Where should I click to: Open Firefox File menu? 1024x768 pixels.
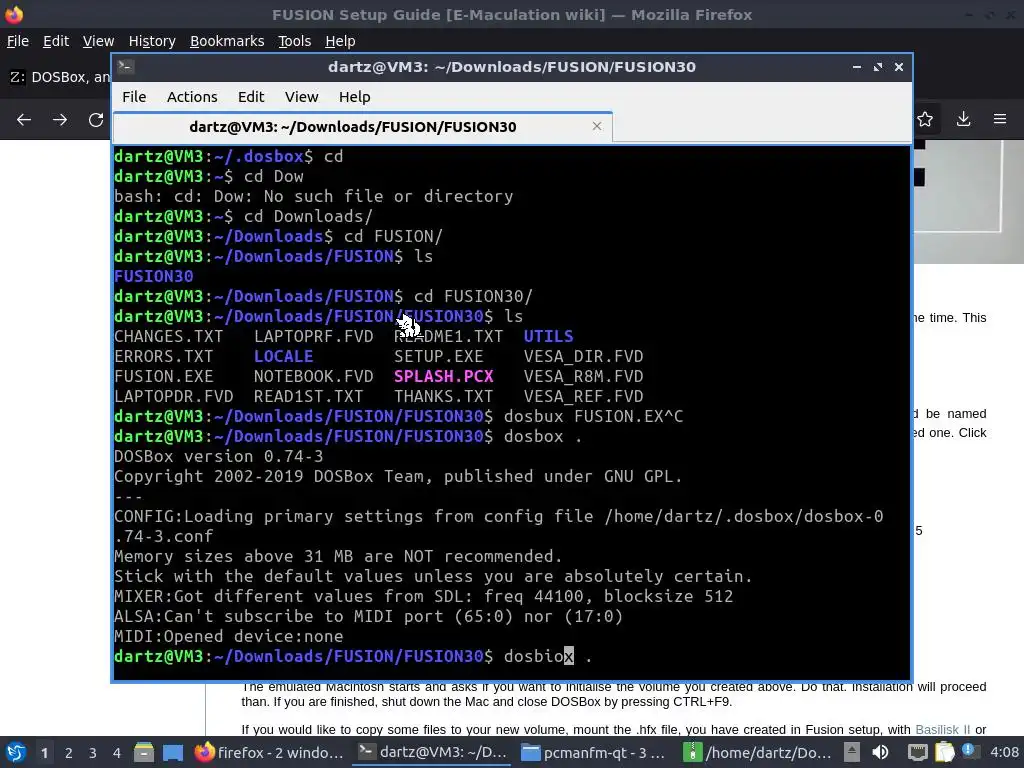(18, 41)
